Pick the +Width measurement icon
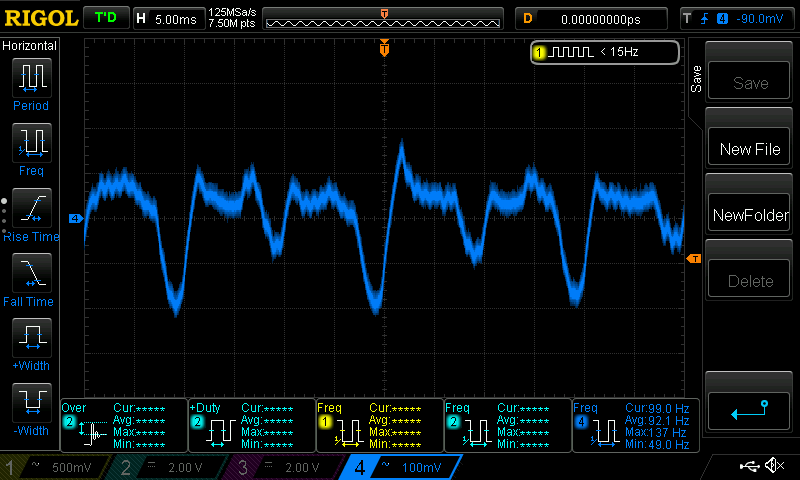Image resolution: width=800 pixels, height=480 pixels. 32,337
